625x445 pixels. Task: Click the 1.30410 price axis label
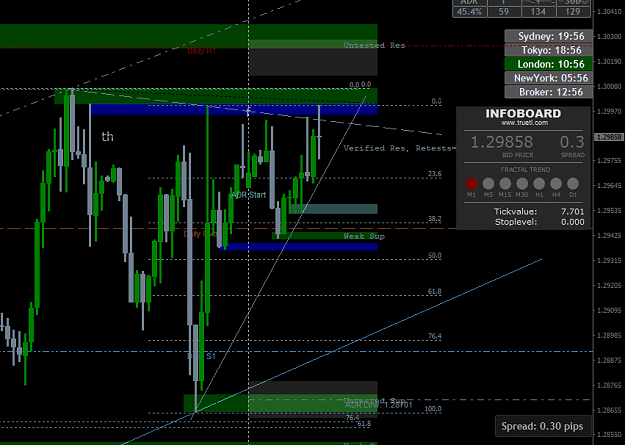coord(610,12)
